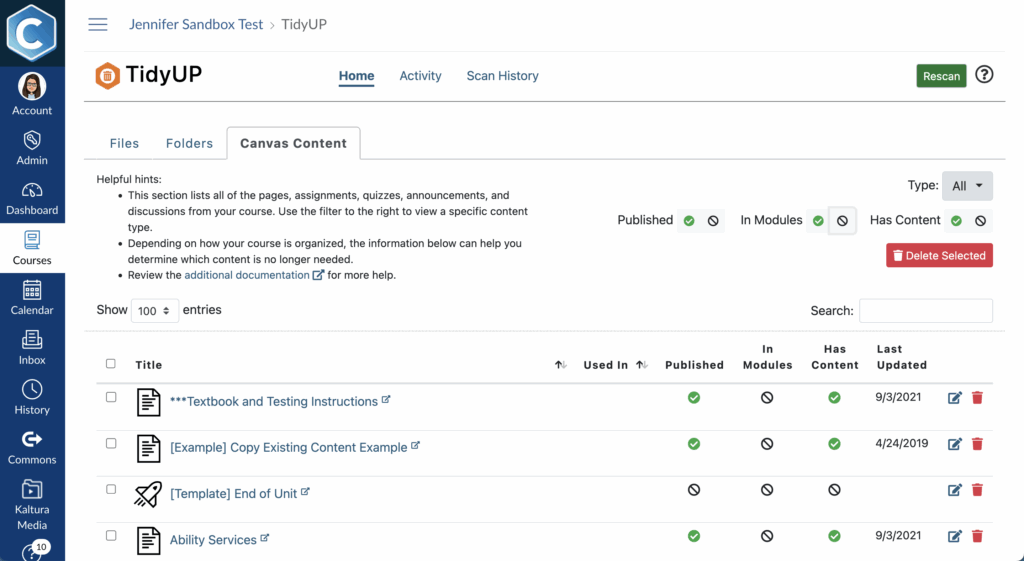Click trash icon for Template End of Unit
Image resolution: width=1024 pixels, height=561 pixels.
[977, 490]
